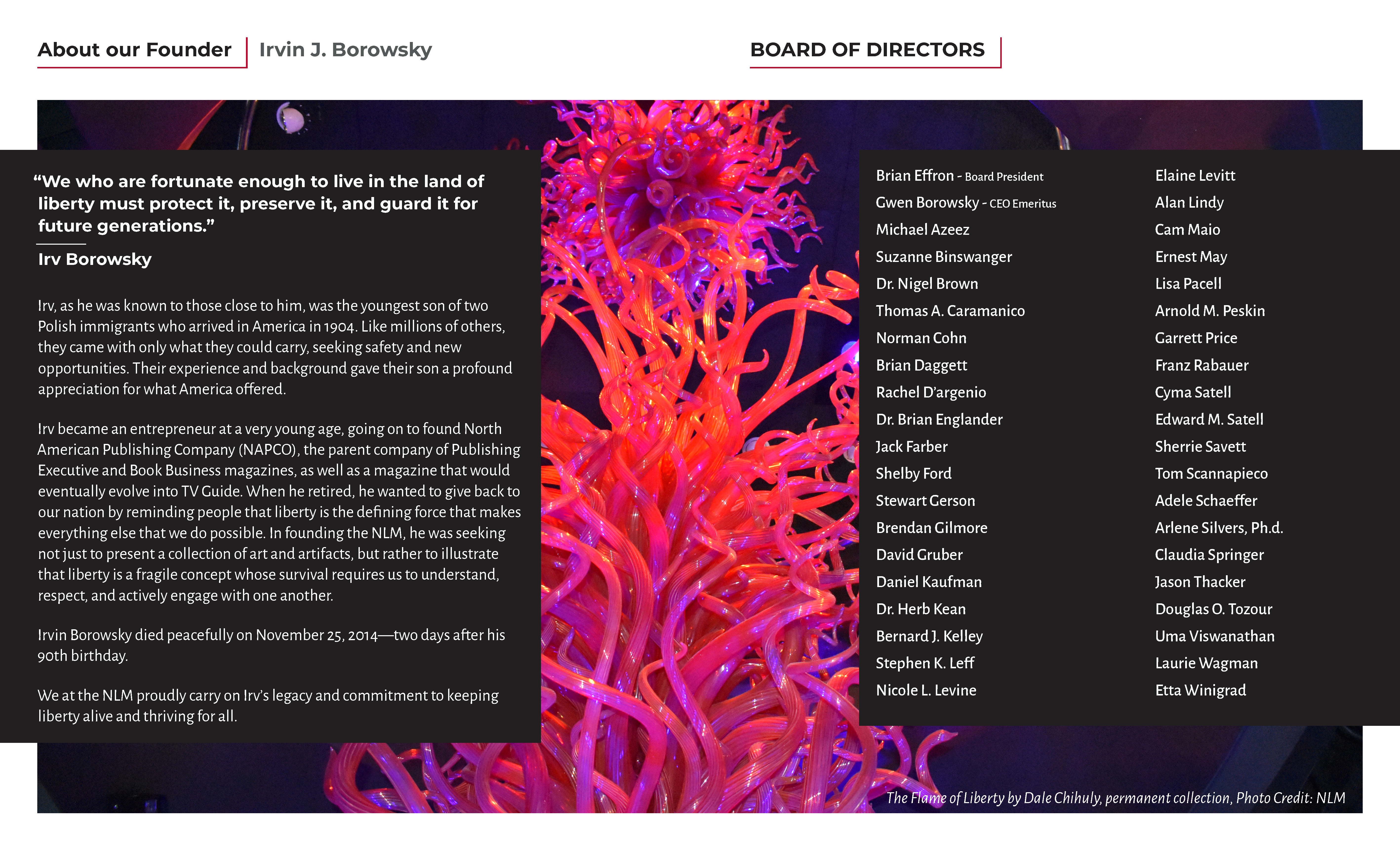Click the name Michael Azeez
1400x850 pixels.
tap(922, 230)
